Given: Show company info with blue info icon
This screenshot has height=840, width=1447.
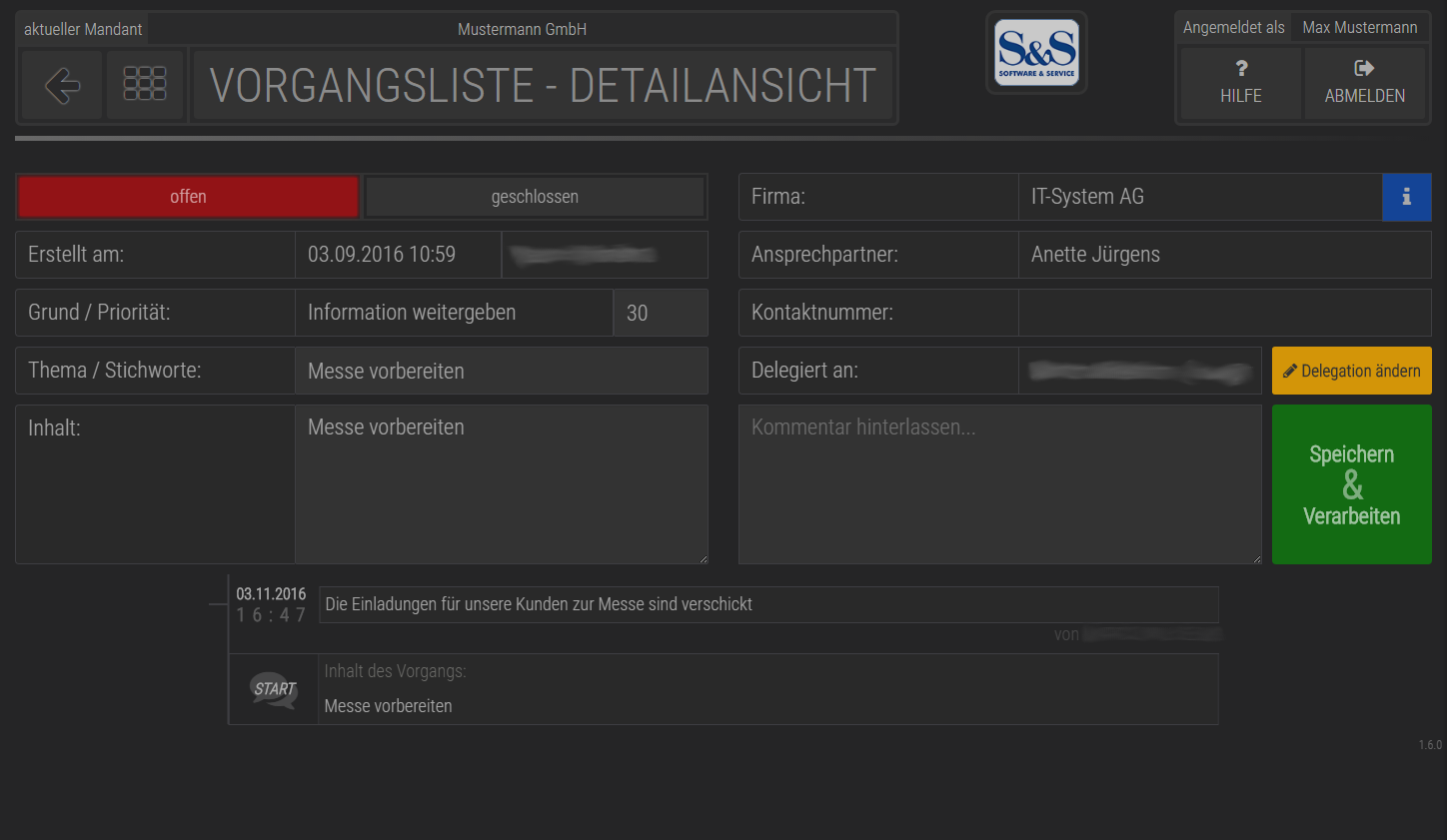Looking at the screenshot, I should tap(1406, 197).
